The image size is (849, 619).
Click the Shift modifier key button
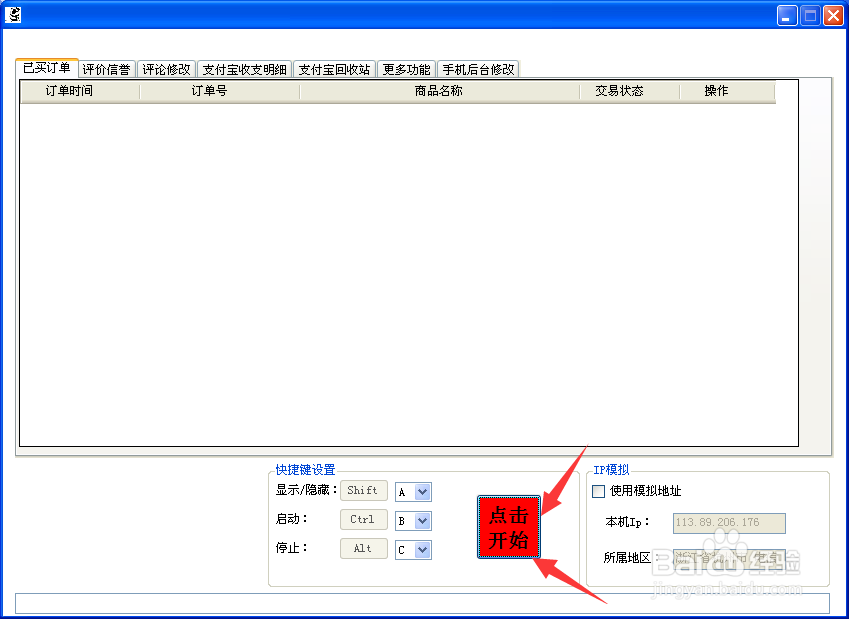363,491
